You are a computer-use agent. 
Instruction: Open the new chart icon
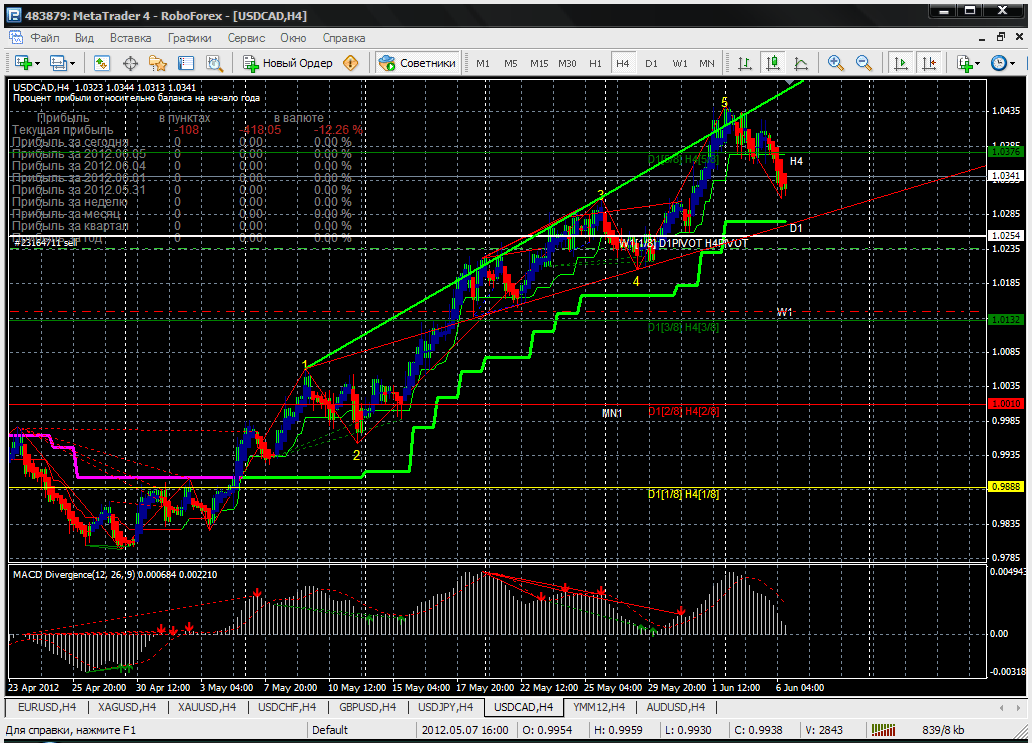click(x=23, y=63)
